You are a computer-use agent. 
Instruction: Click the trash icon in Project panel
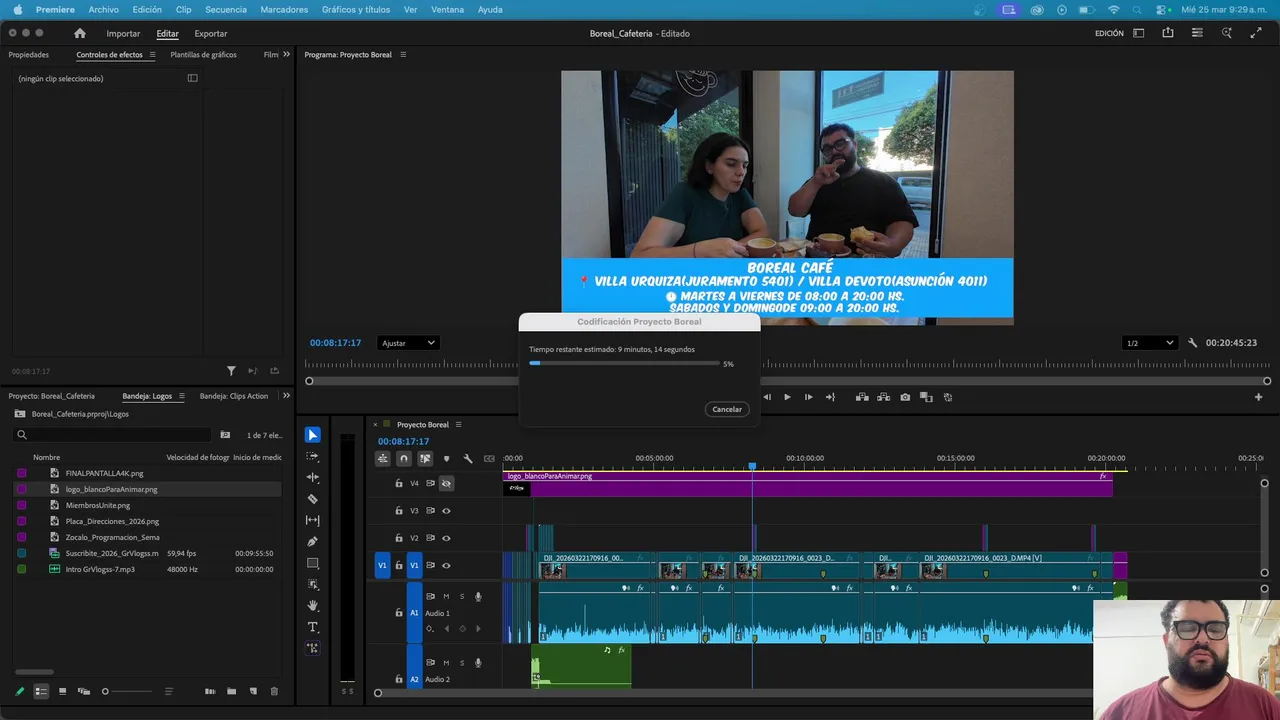click(274, 691)
